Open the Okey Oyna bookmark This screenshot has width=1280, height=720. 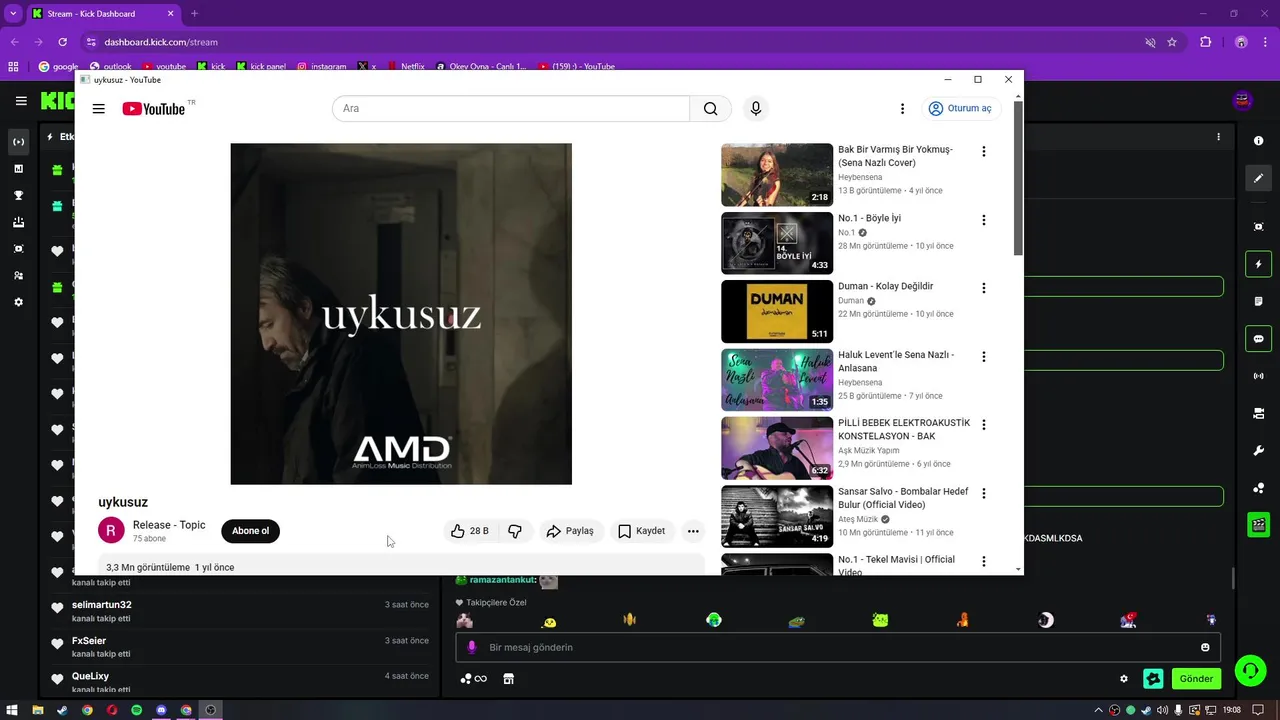click(x=481, y=66)
